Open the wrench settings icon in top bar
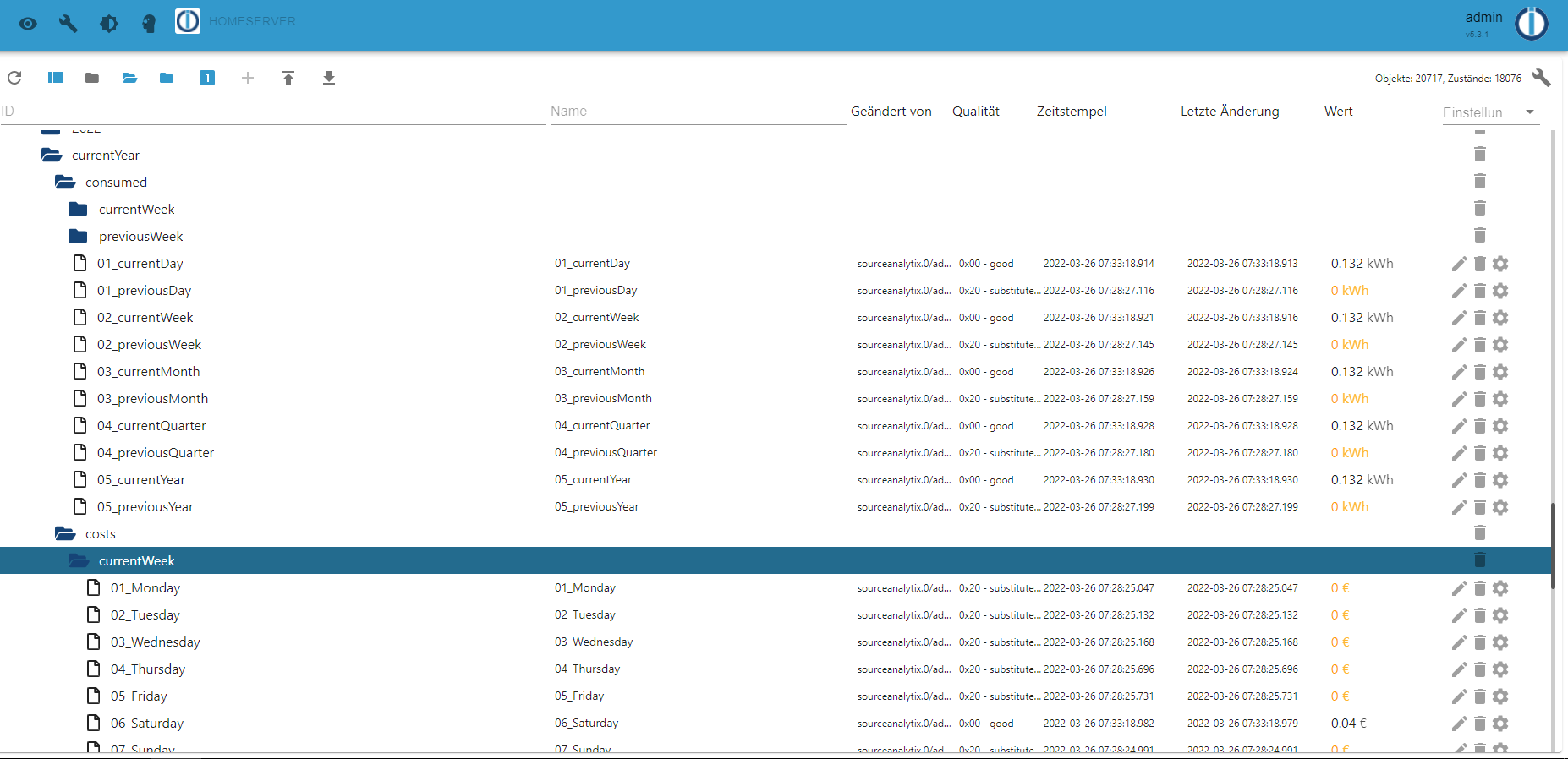Image resolution: width=1568 pixels, height=759 pixels. point(69,24)
